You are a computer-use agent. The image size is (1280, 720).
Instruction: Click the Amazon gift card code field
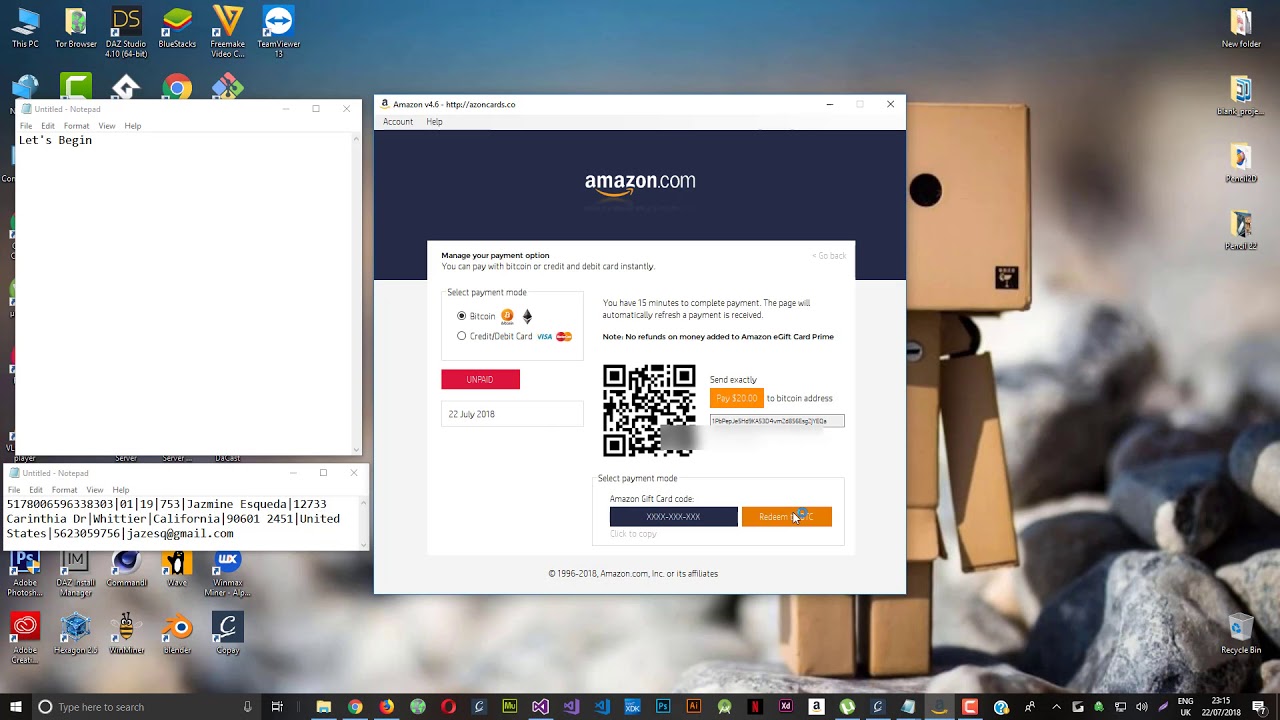[x=674, y=517]
